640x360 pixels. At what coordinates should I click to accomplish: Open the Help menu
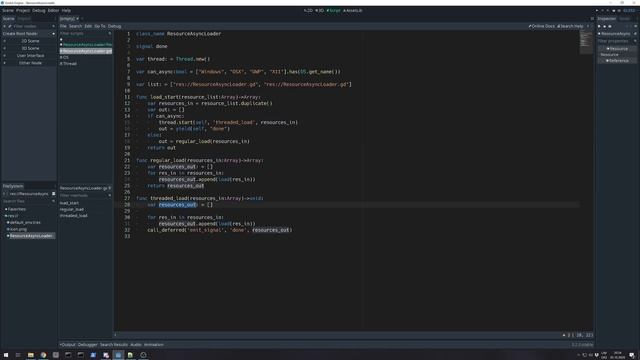click(66, 11)
